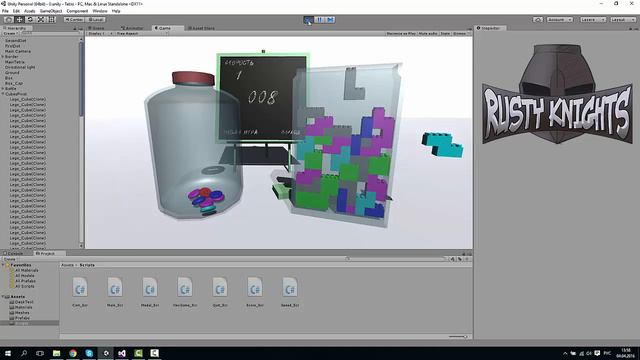The height and width of the screenshot is (360, 640).
Task: Open the Hierarchy Create dropdown
Action: click(10, 33)
